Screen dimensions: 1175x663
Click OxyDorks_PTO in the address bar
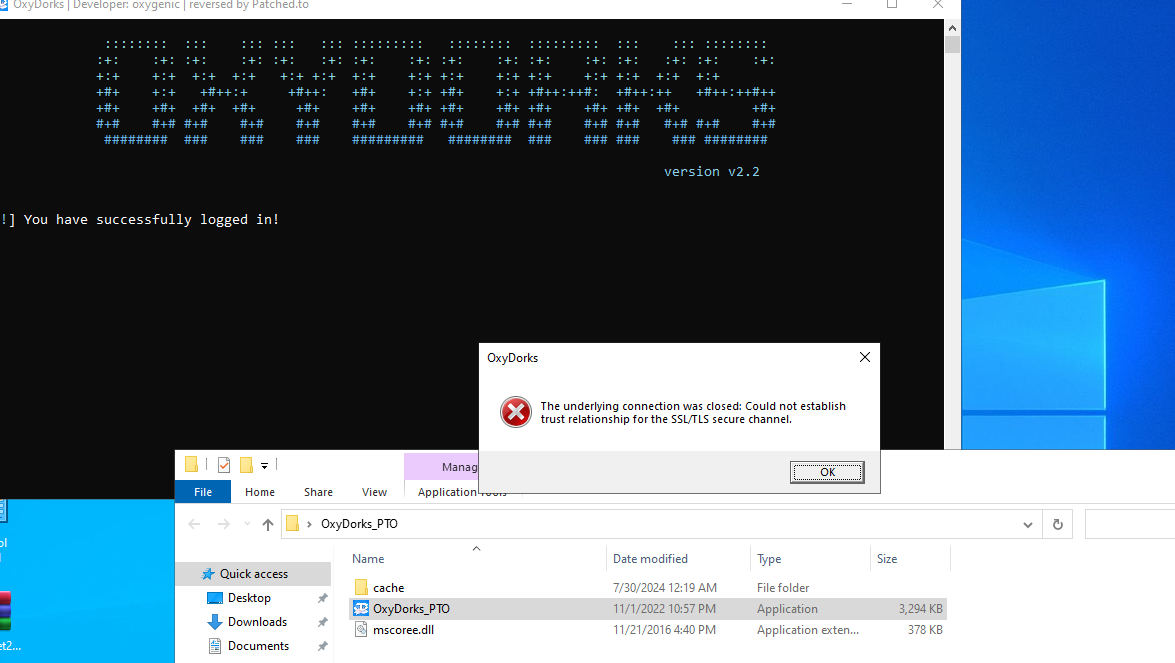point(359,524)
